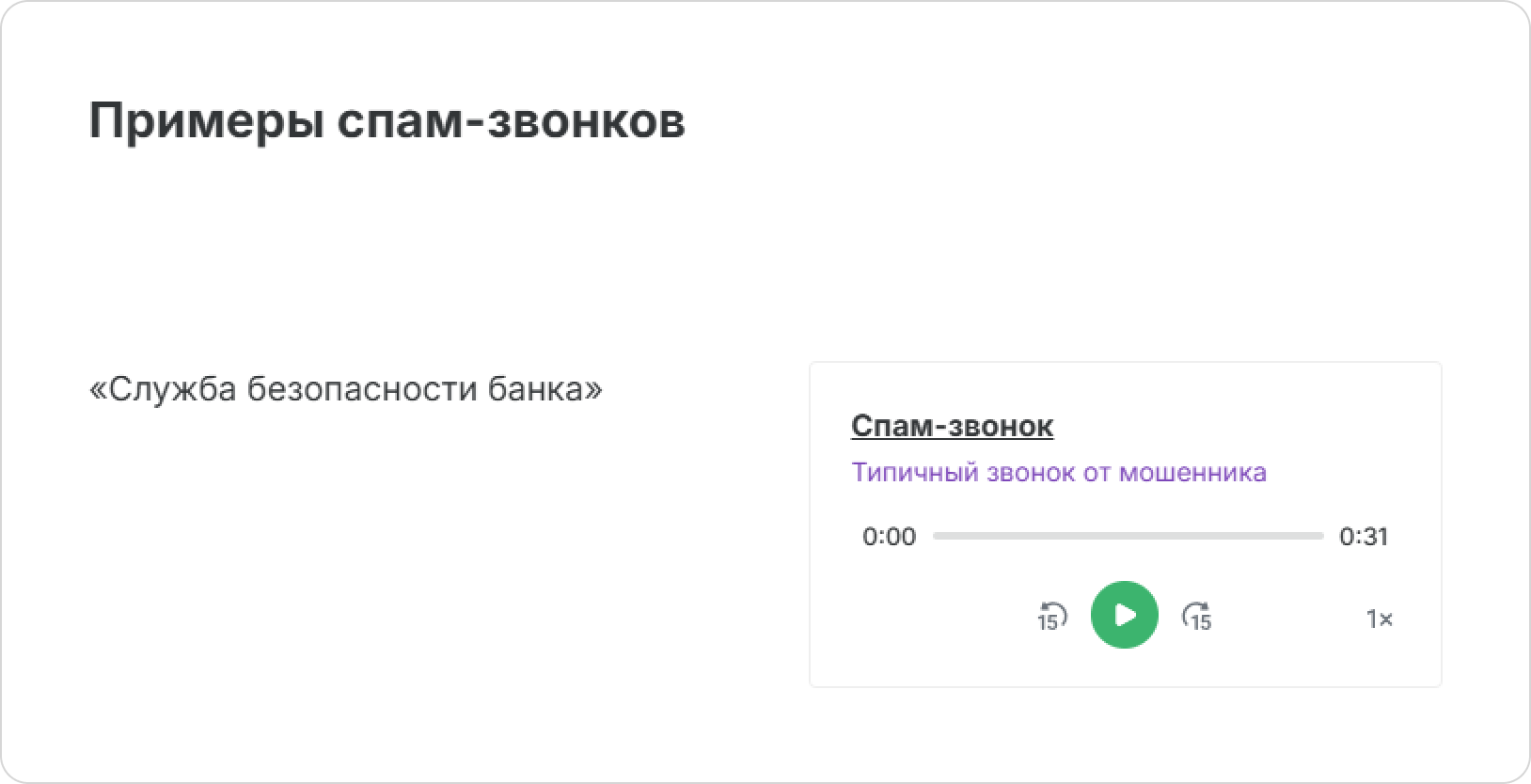Click the gray audio progress bar track

(x=1128, y=536)
